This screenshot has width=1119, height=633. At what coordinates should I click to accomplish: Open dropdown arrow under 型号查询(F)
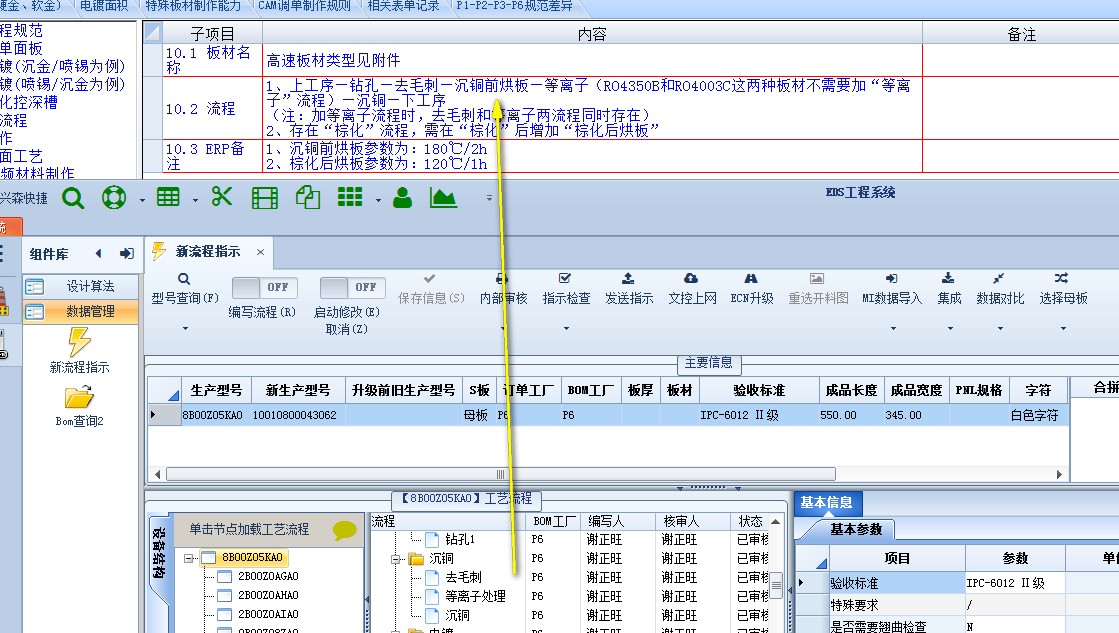(x=185, y=328)
